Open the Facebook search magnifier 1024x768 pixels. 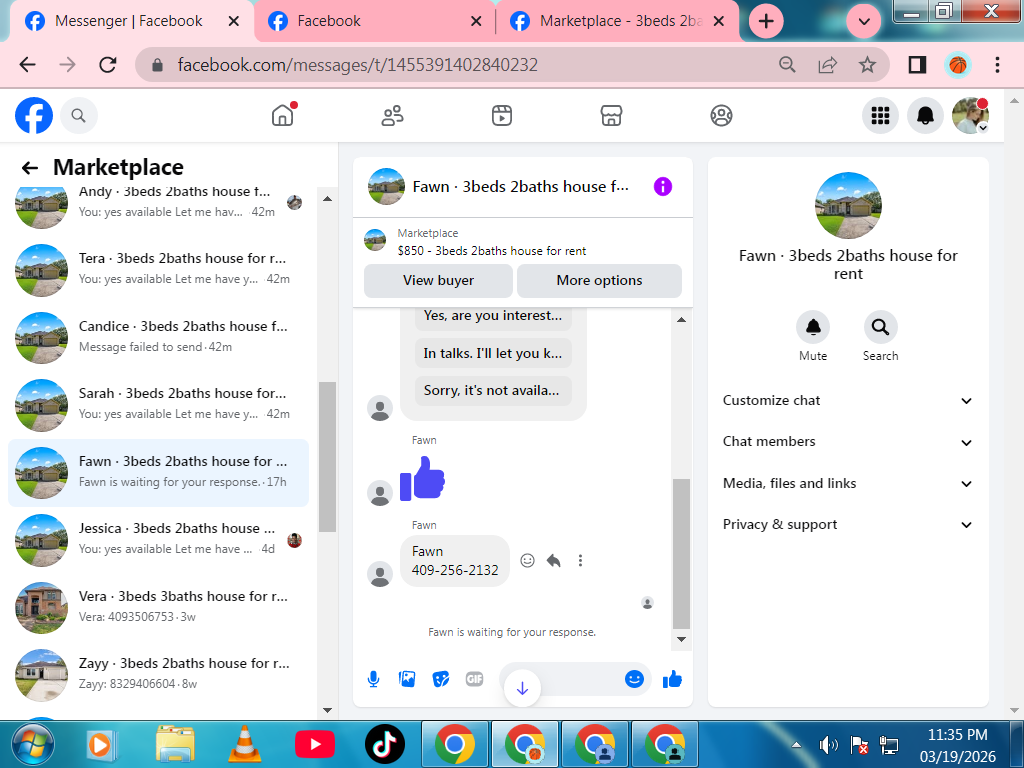point(79,116)
